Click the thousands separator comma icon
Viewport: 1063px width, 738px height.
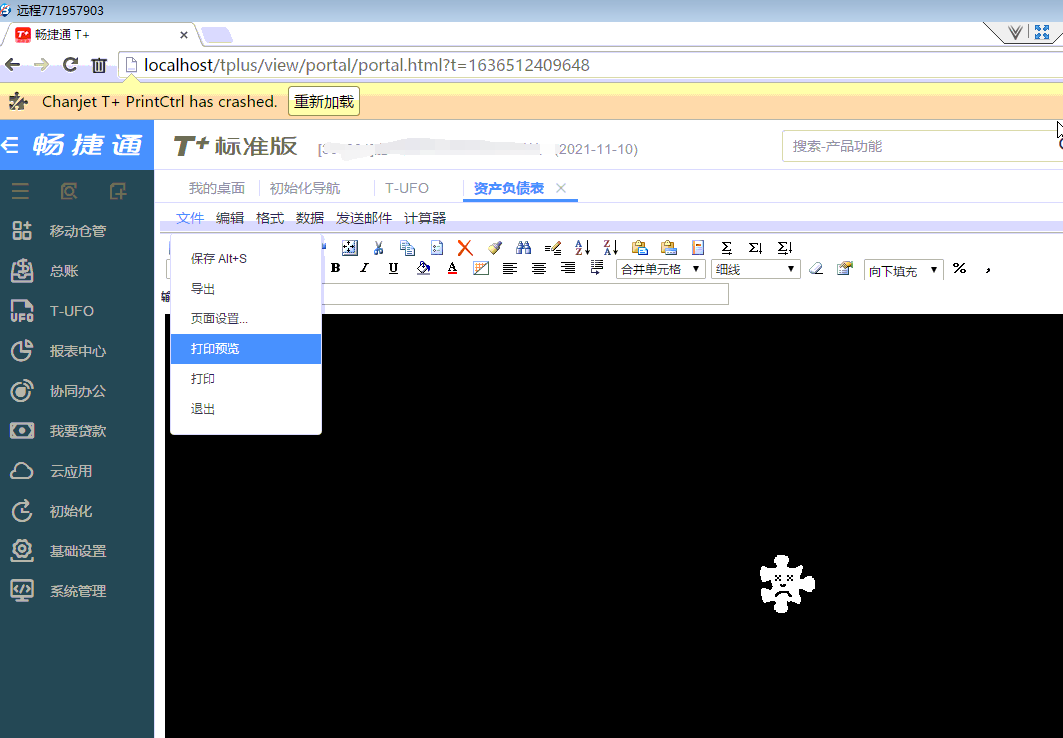point(988,270)
